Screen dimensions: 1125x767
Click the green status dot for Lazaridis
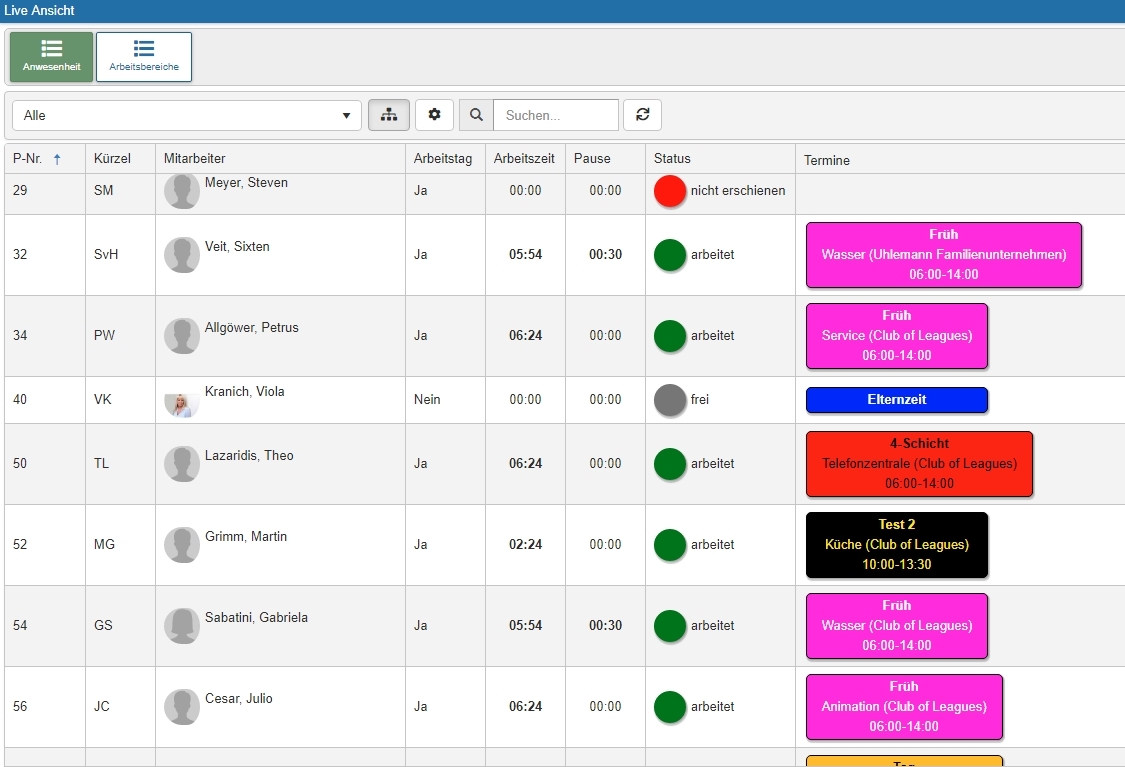[670, 464]
